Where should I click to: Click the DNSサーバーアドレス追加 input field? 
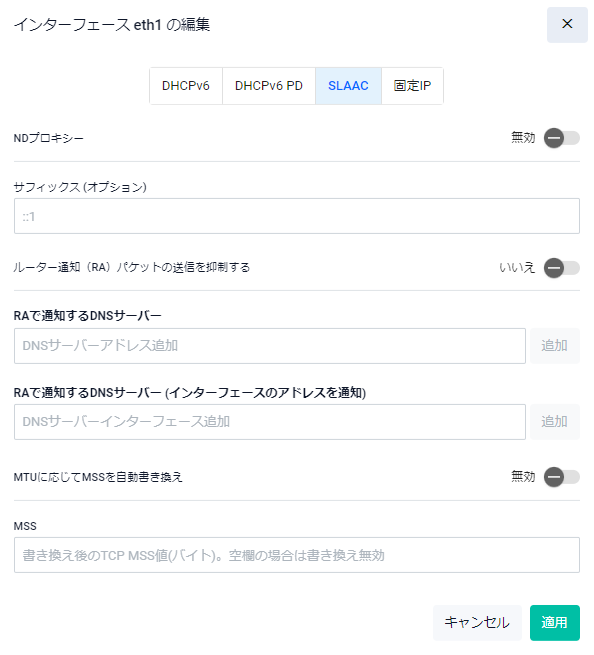tap(270, 345)
